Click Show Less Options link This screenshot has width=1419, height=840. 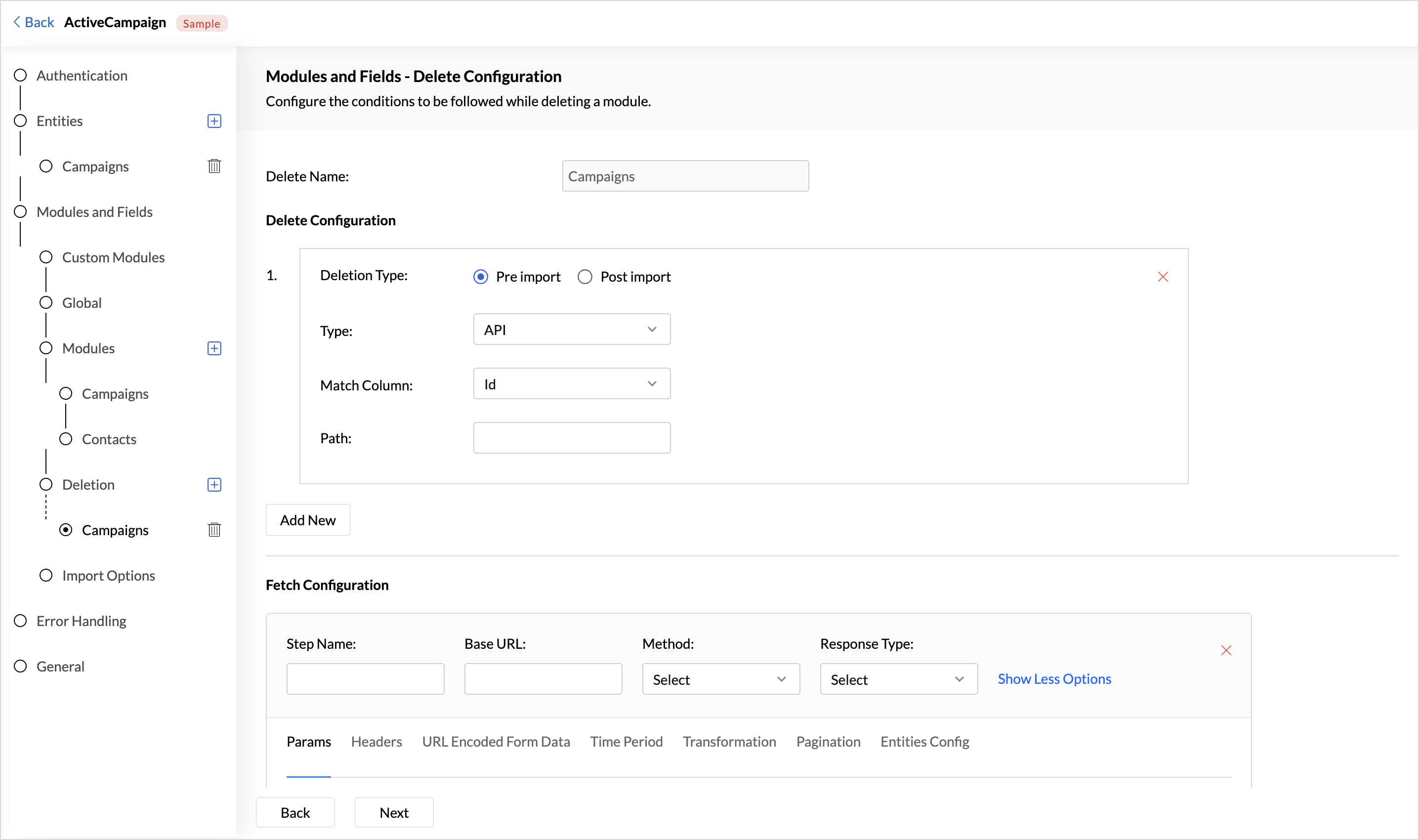pos(1054,679)
